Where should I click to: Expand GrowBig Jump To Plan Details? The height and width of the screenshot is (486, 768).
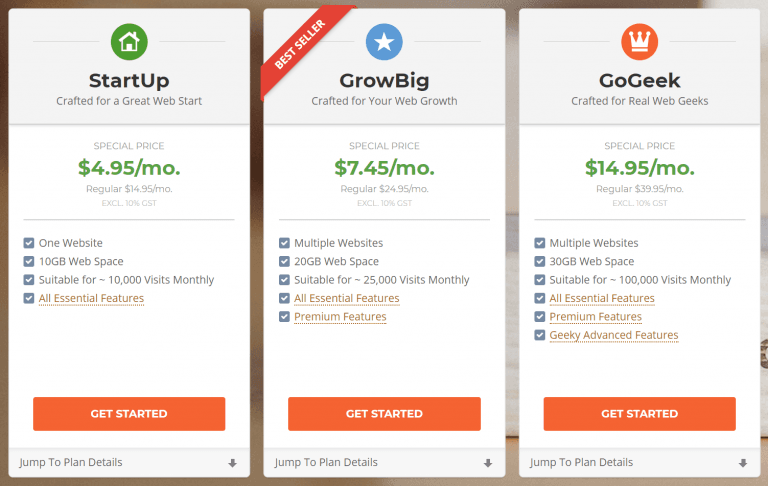384,462
